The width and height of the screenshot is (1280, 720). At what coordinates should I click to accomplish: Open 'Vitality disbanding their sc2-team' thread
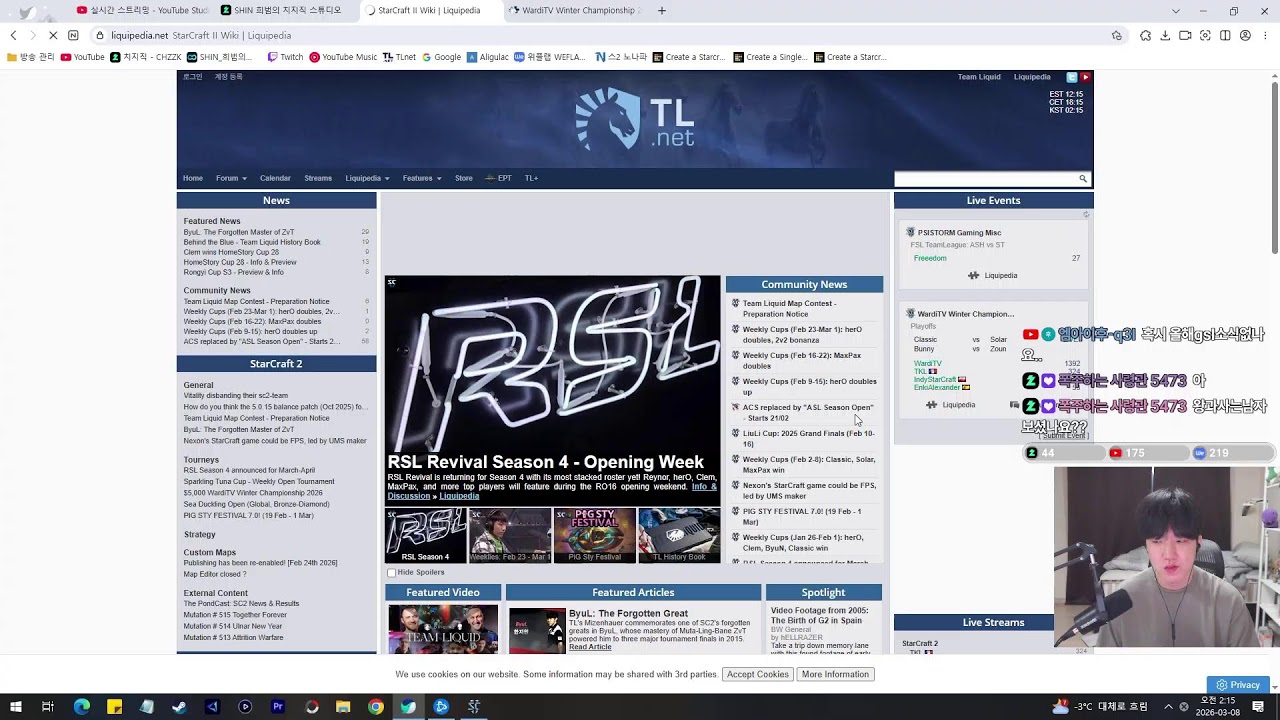pos(235,396)
